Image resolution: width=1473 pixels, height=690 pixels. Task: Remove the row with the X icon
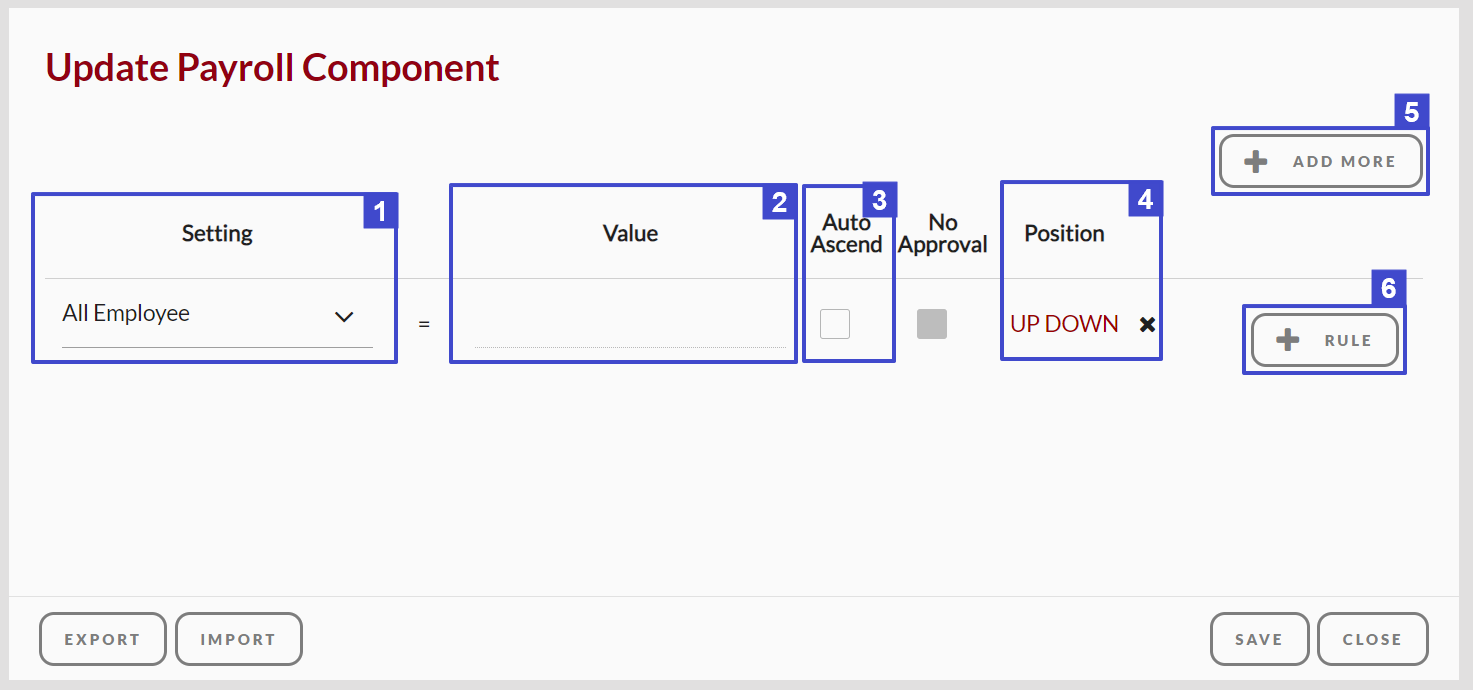pyautogui.click(x=1147, y=324)
